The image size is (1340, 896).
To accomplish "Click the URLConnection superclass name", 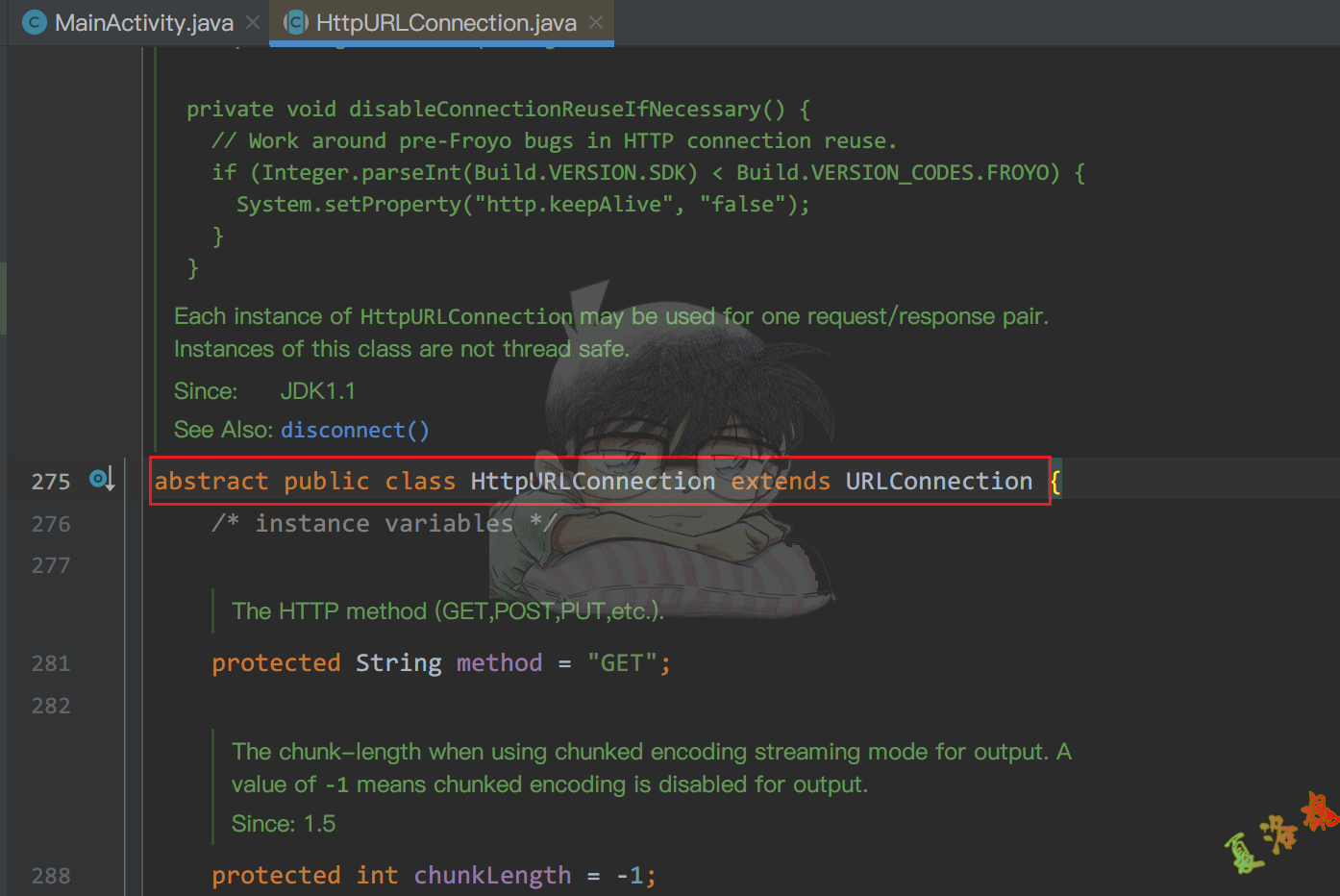I will click(939, 481).
